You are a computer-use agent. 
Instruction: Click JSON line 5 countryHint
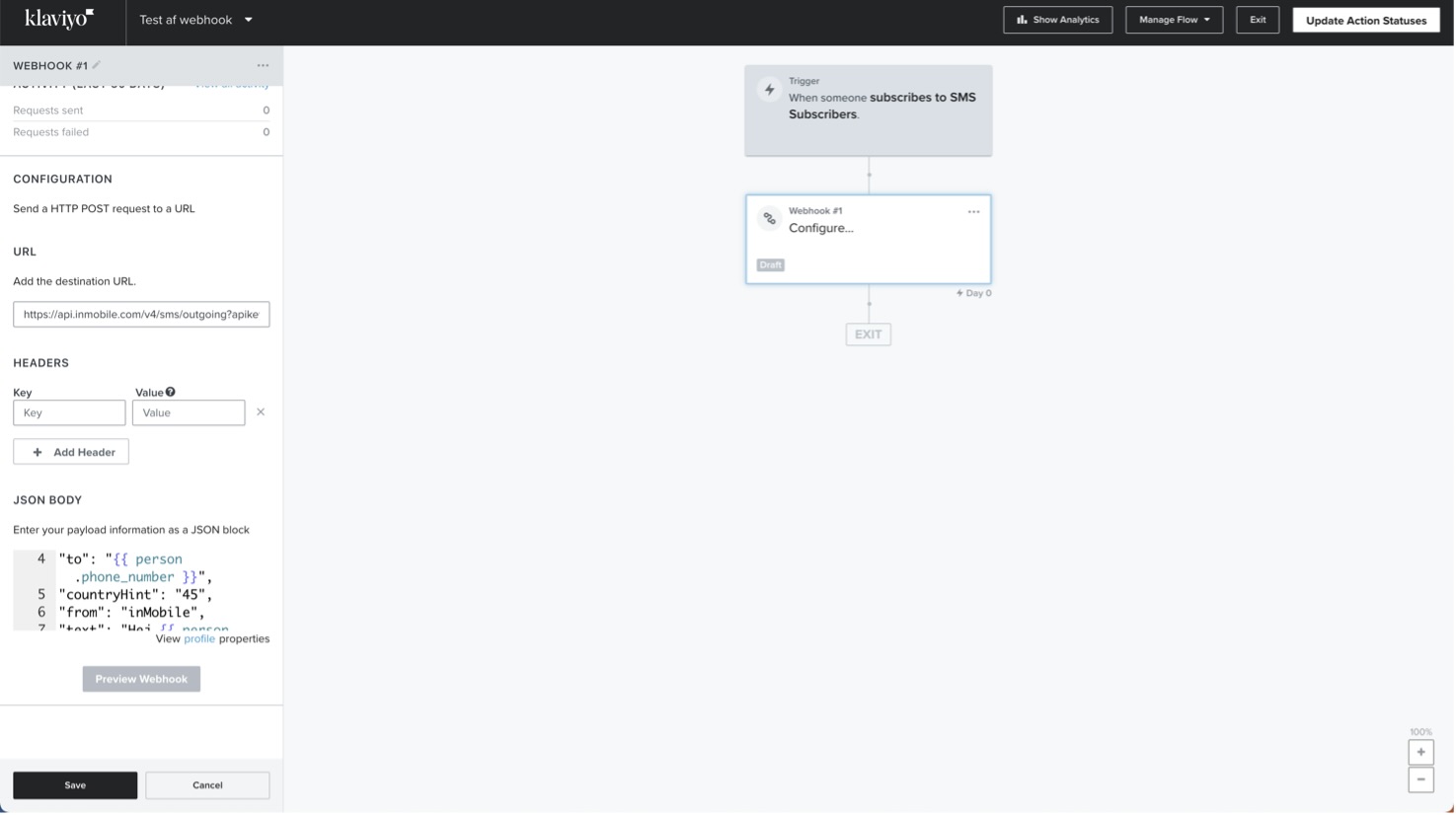(x=135, y=595)
